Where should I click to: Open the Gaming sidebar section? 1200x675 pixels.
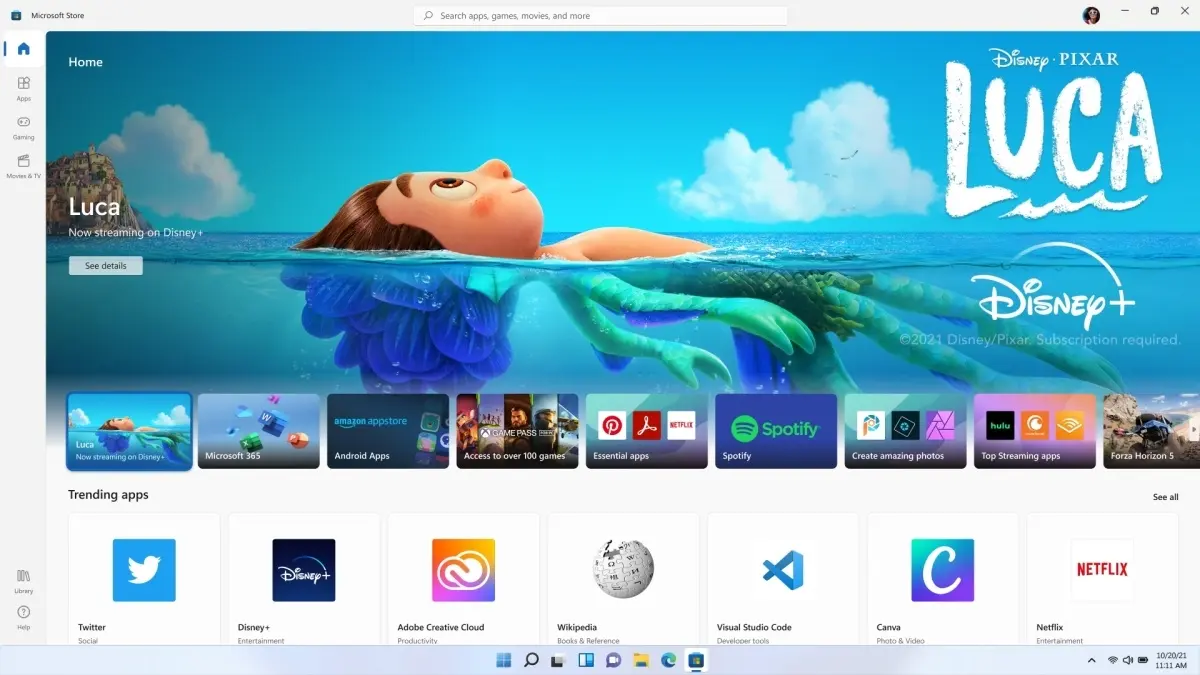coord(24,127)
